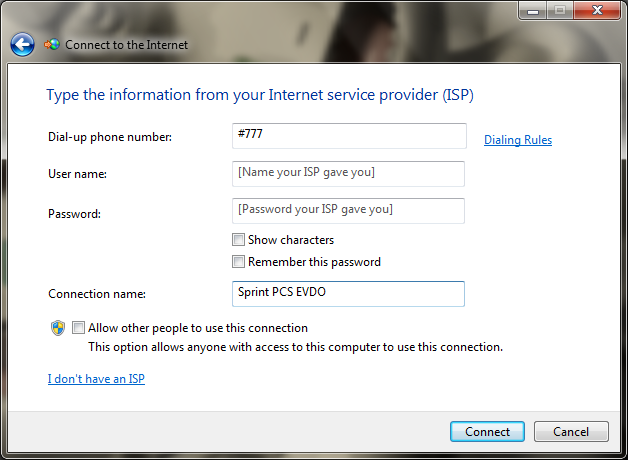Screen dimensions: 628x460
Task: Click the Connection name field with Sprint PCS EVDO
Action: point(348,294)
